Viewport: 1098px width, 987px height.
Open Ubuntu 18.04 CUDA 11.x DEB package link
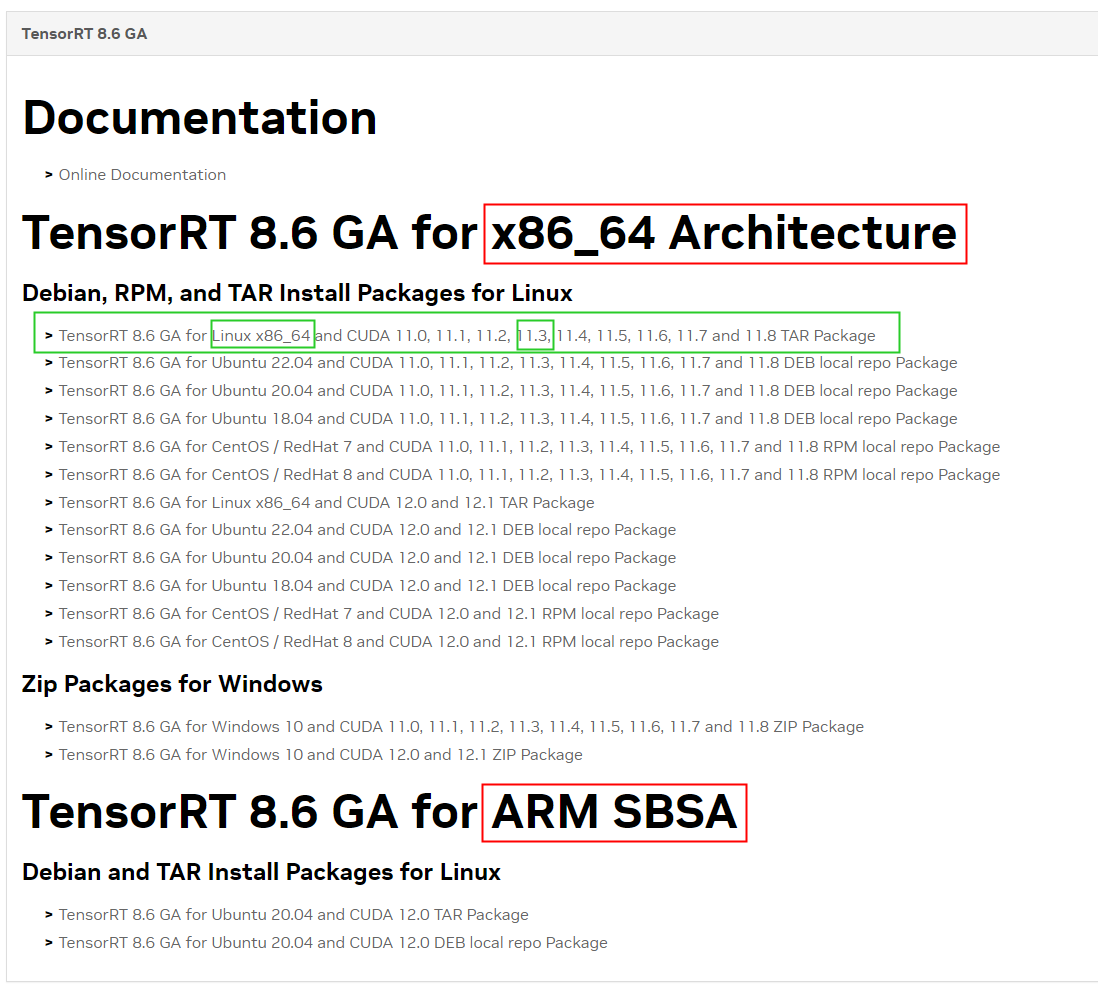[508, 419]
